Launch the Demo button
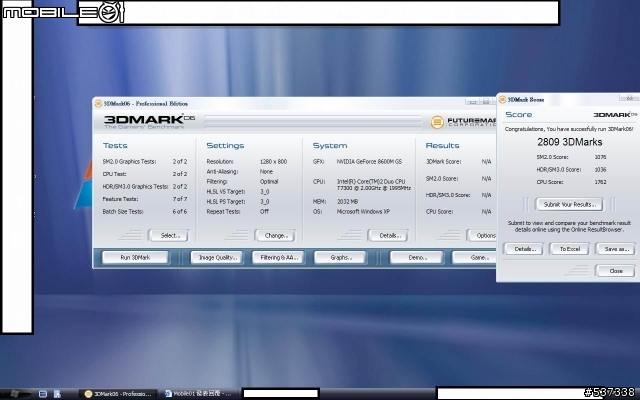 click(417, 258)
